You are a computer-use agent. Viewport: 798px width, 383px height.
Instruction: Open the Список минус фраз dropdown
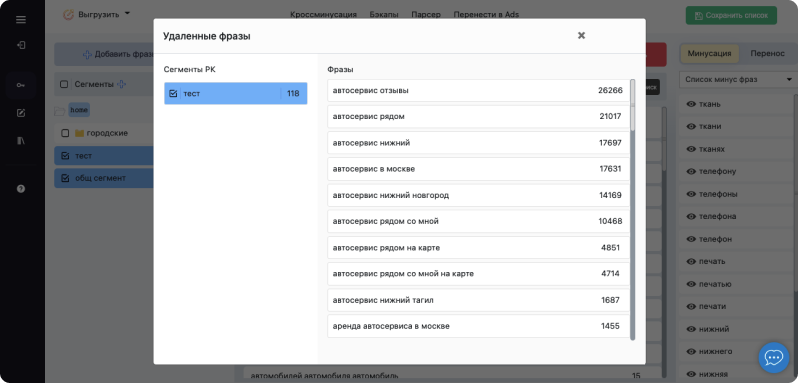click(737, 79)
